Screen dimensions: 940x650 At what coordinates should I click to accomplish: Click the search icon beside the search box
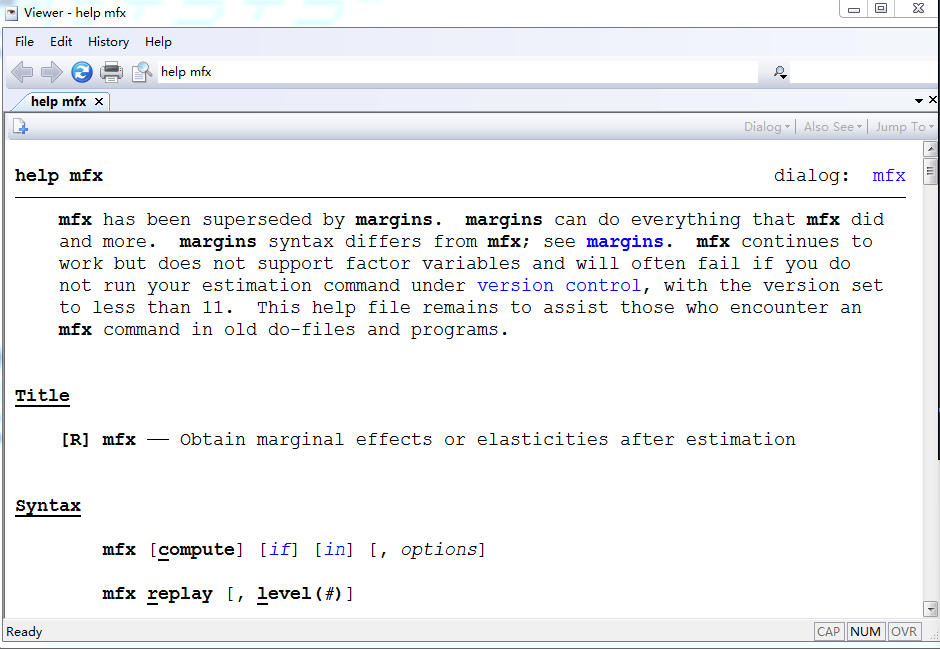pyautogui.click(x=780, y=73)
